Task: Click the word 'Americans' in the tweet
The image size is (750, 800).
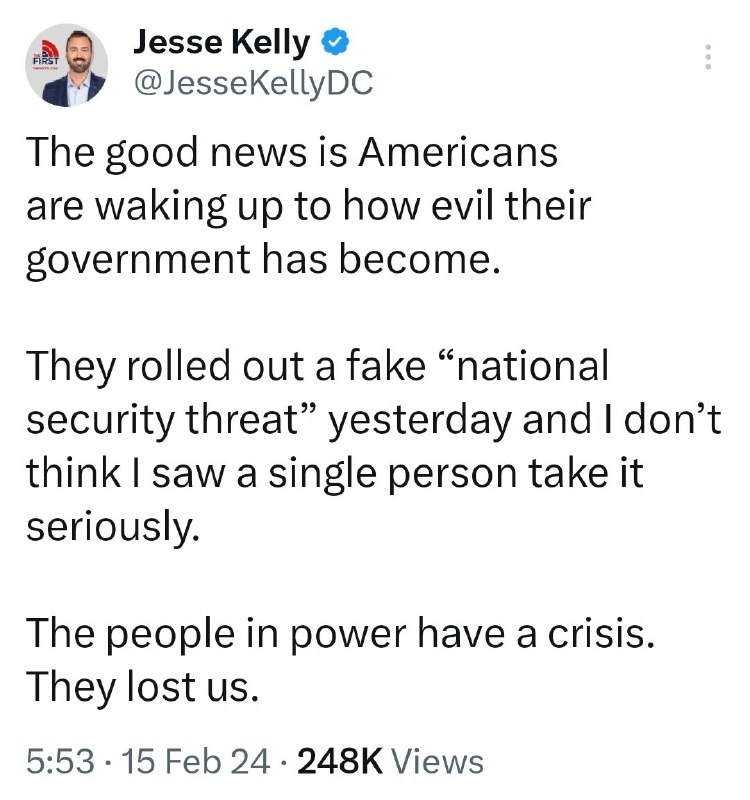Action: (458, 153)
